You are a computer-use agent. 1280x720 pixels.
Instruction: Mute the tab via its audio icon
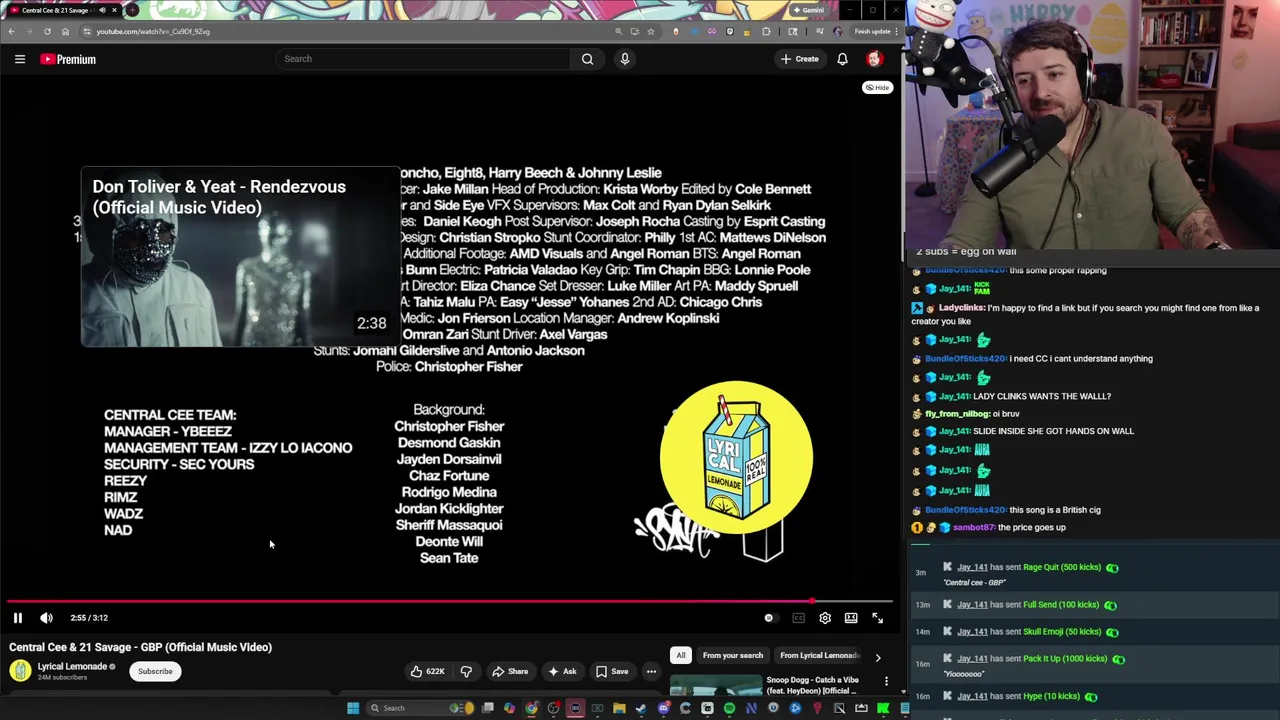pos(102,10)
